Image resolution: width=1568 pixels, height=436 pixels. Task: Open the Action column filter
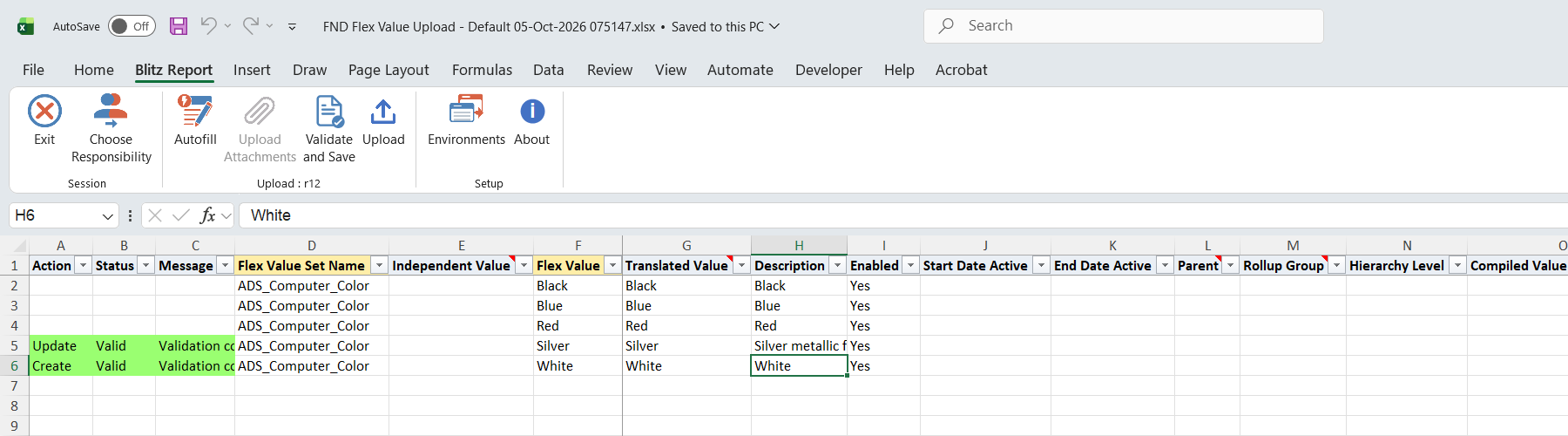tap(84, 265)
